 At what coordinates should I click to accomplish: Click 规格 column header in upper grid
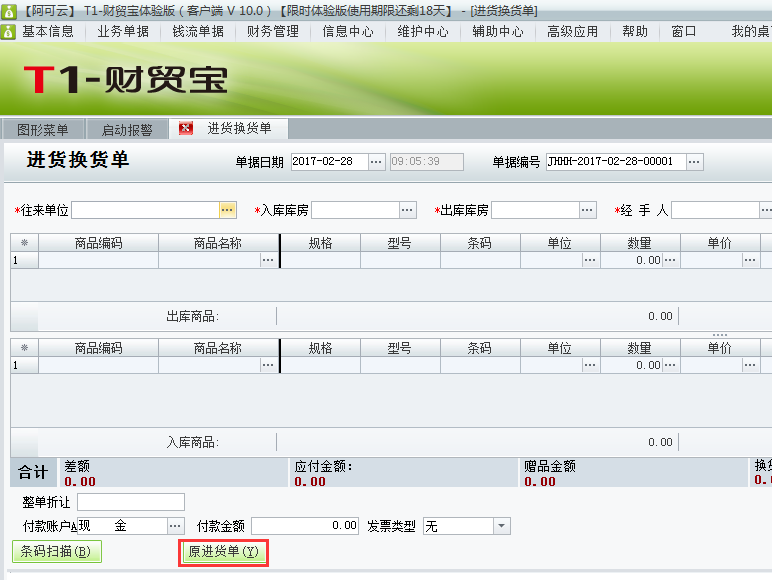pyautogui.click(x=321, y=243)
